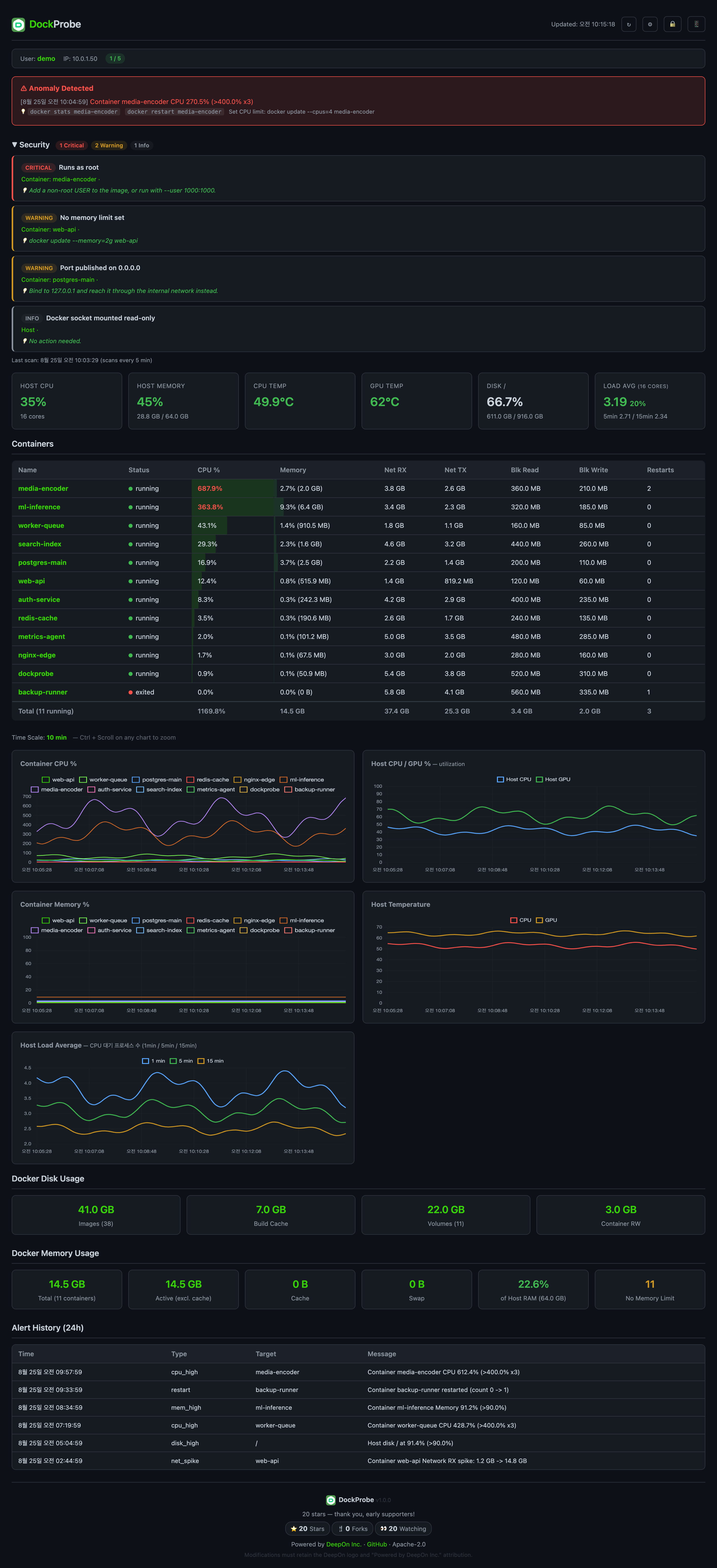Click the 1 Critical filter badge
This screenshot has width=717, height=1568.
pyautogui.click(x=72, y=146)
